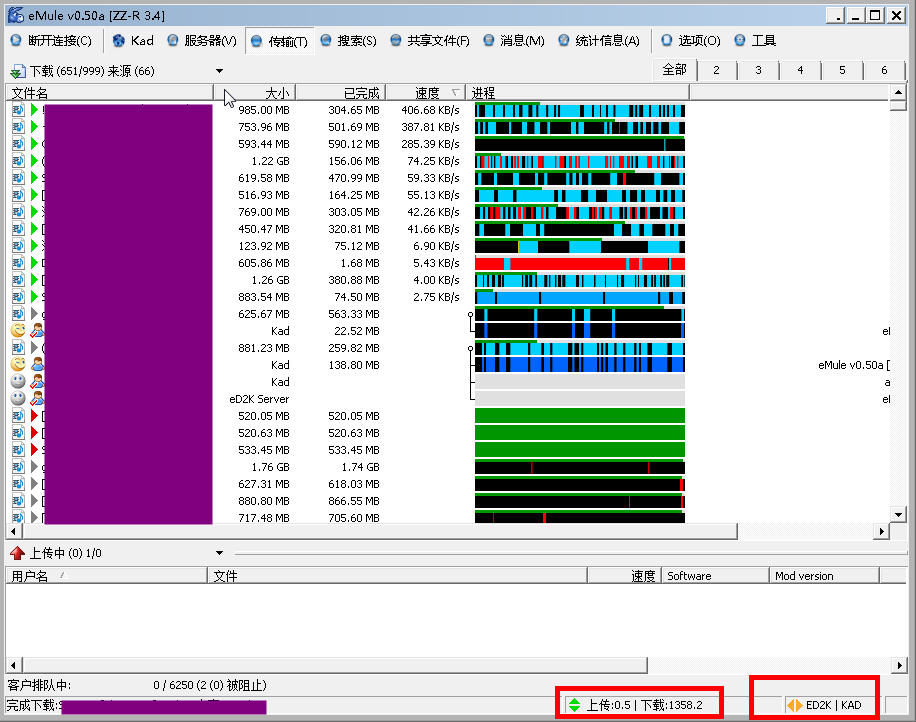Click file icon of the 753.96 MB download

tap(18, 127)
